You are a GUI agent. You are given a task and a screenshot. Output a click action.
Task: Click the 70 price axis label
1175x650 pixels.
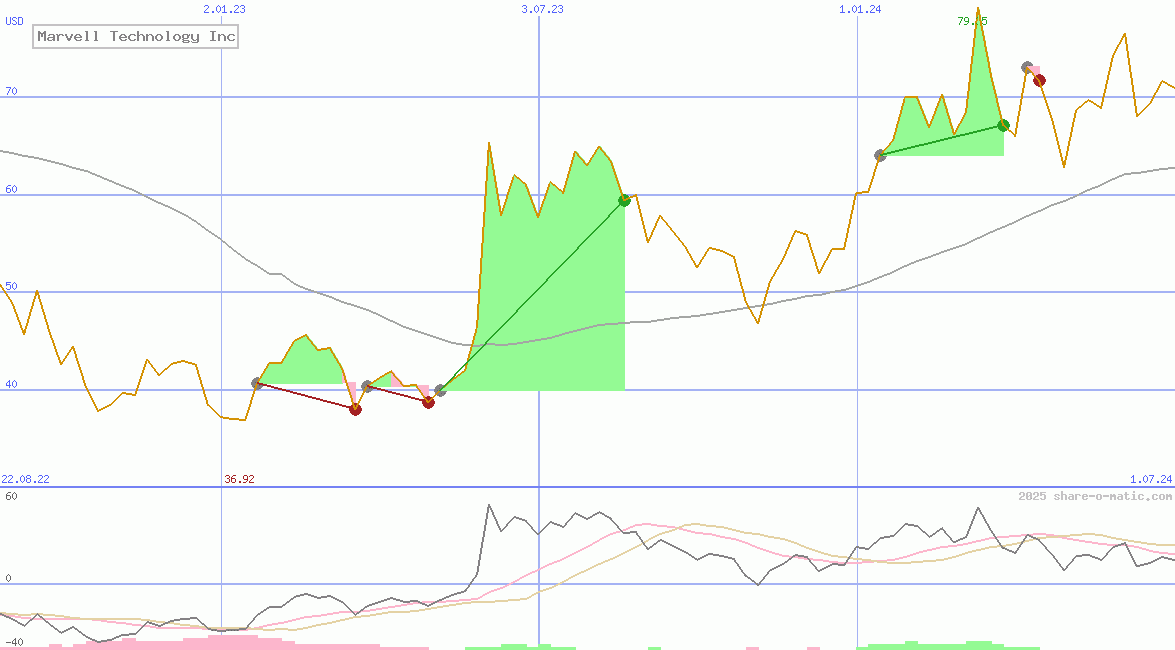11,91
